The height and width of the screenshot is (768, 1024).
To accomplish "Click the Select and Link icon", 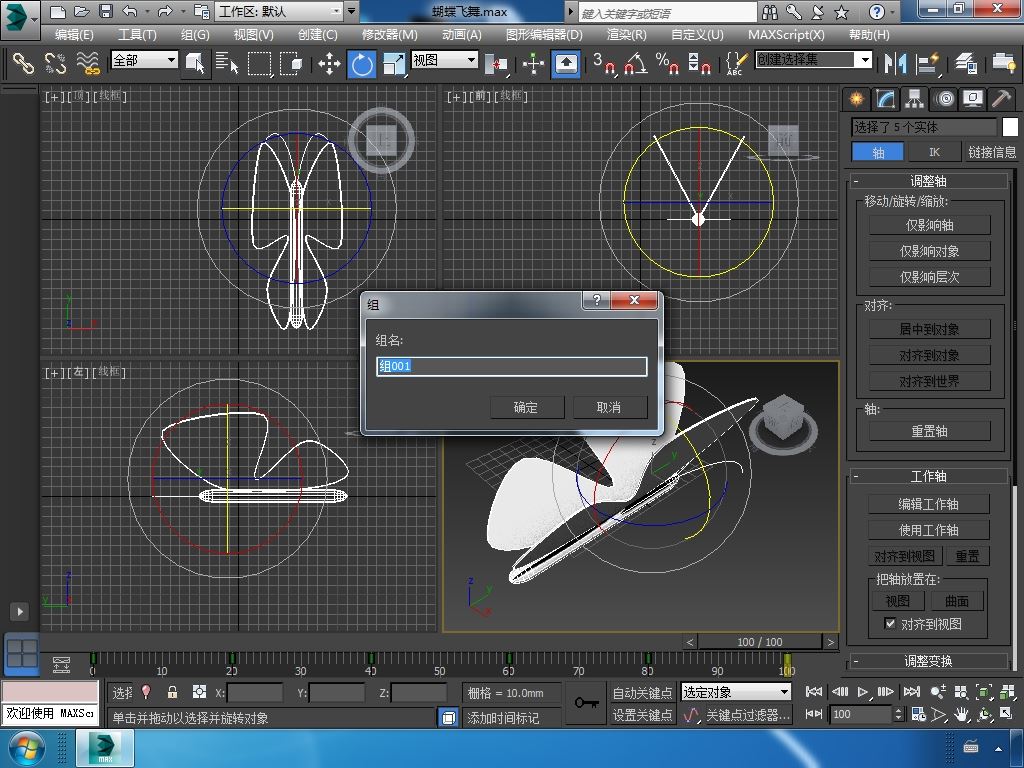I will (23, 64).
